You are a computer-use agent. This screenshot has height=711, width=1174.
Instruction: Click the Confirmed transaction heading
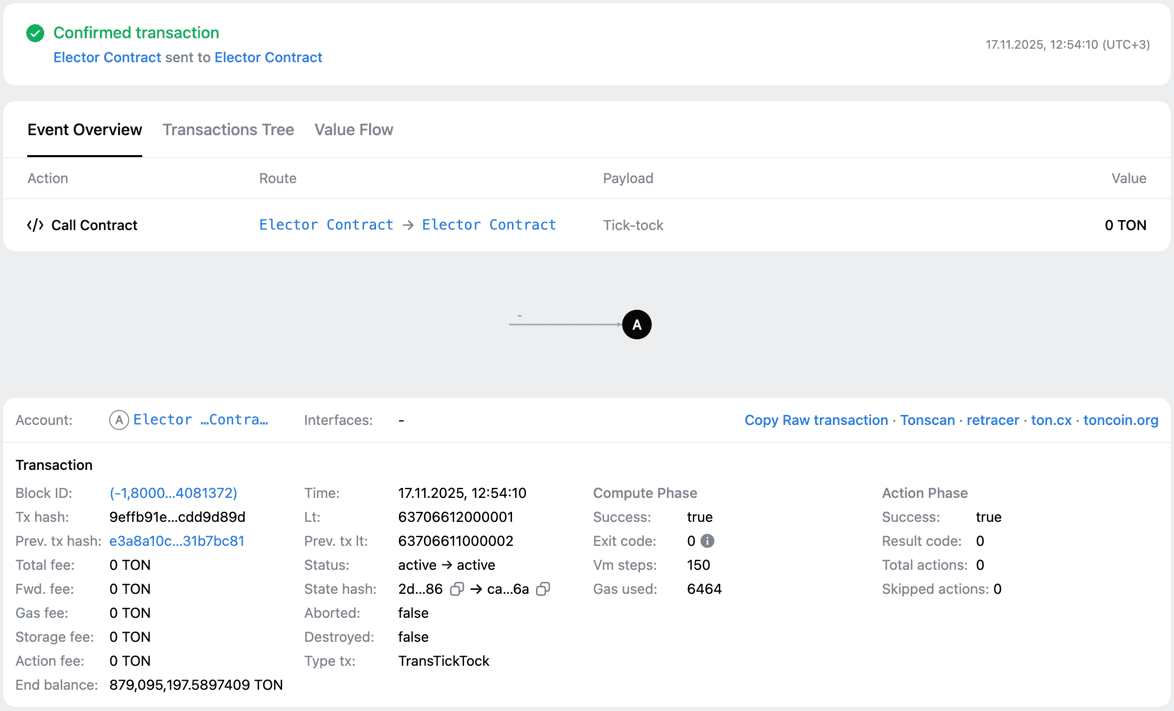tap(136, 33)
